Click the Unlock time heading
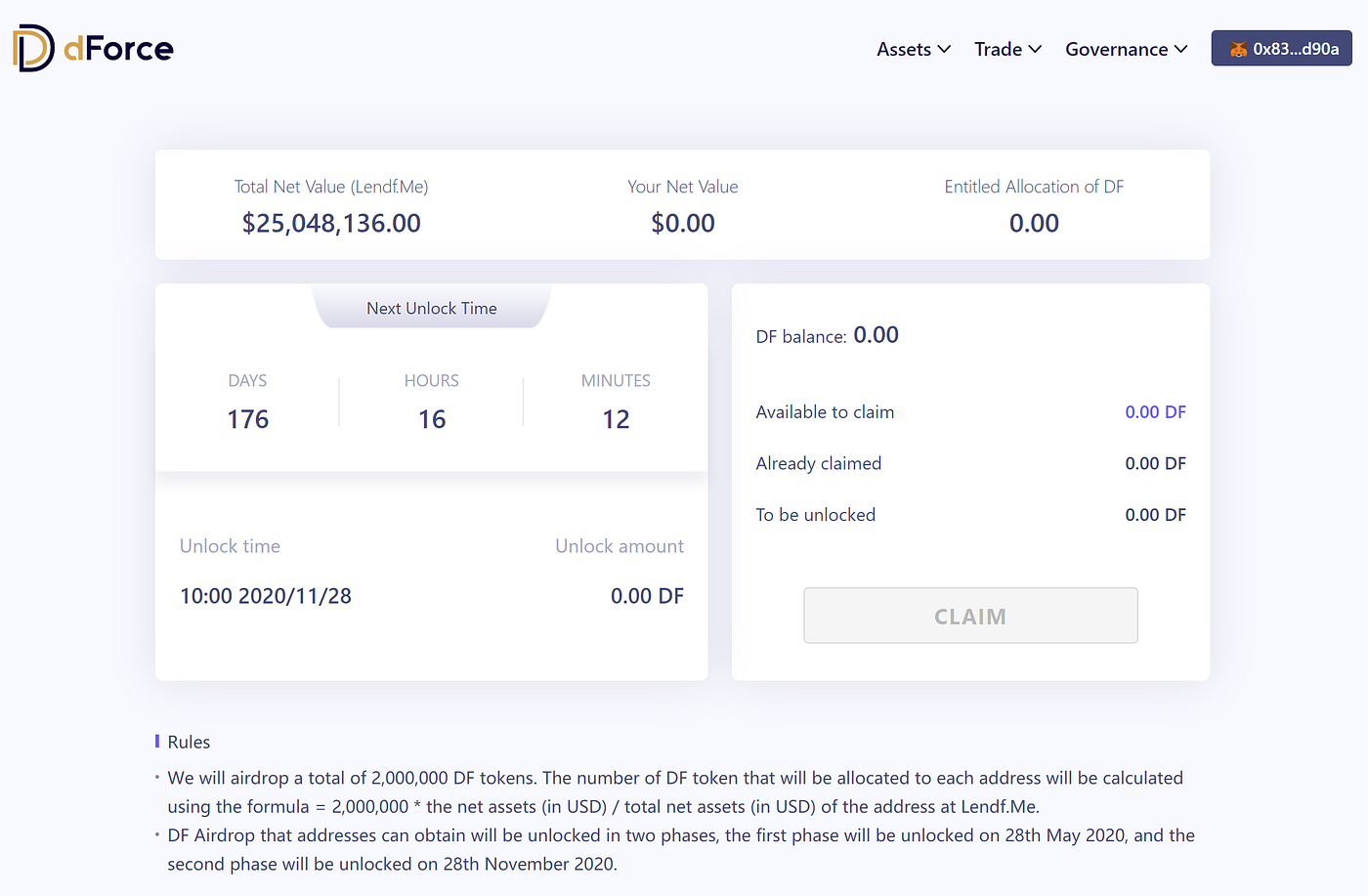This screenshot has width=1368, height=896. (x=230, y=546)
